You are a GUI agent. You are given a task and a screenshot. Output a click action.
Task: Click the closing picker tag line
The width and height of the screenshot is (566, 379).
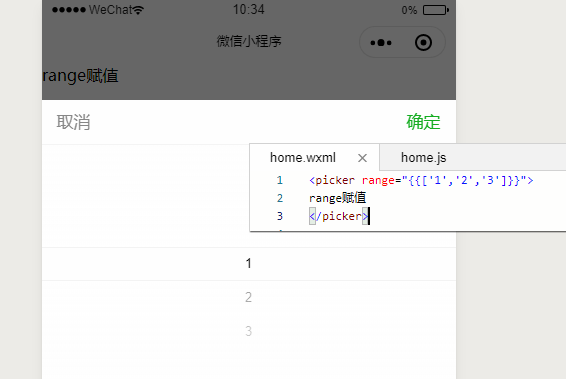point(339,216)
